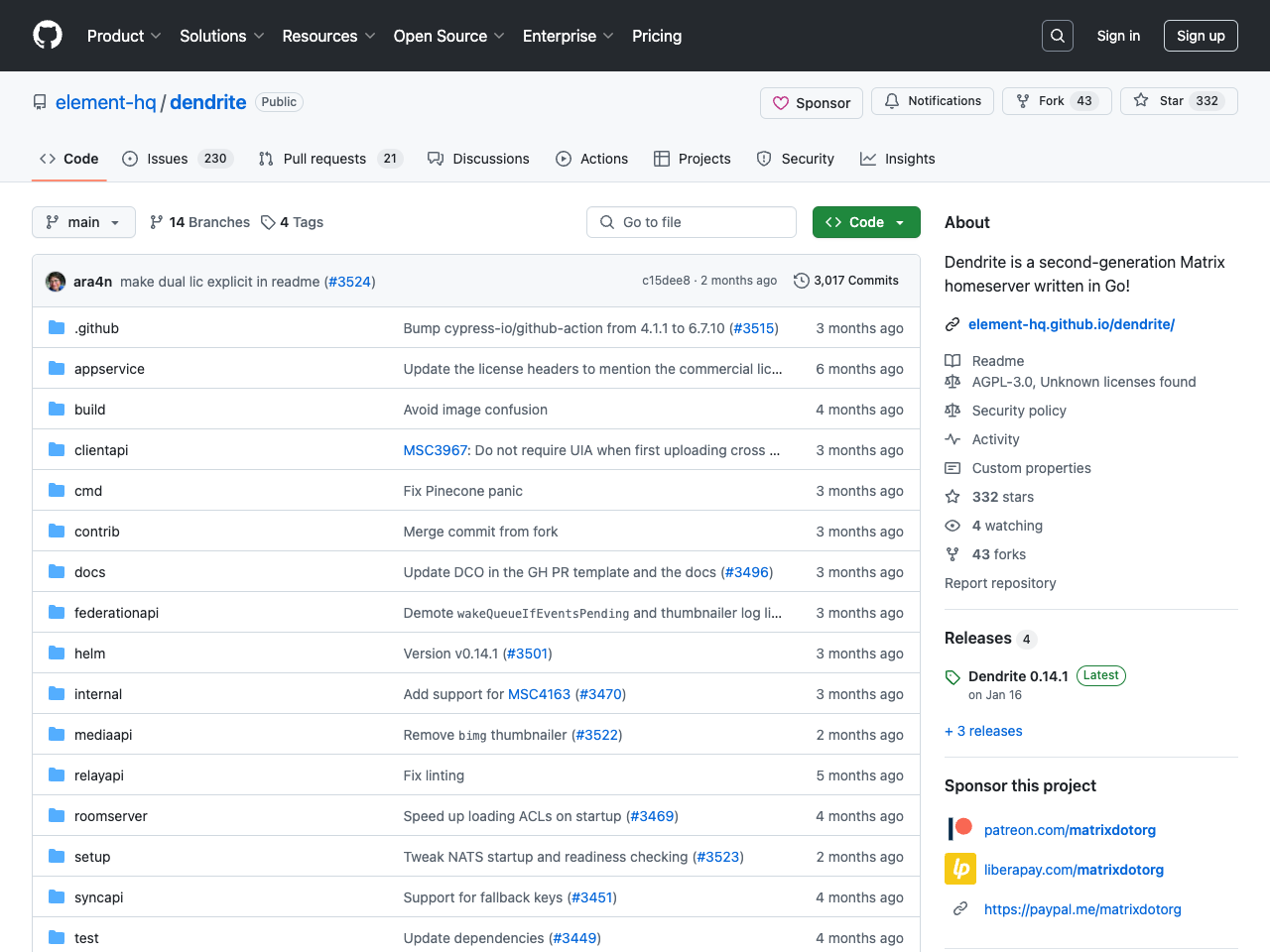The height and width of the screenshot is (952, 1270).
Task: Click the Sponsor button
Action: 812,103
